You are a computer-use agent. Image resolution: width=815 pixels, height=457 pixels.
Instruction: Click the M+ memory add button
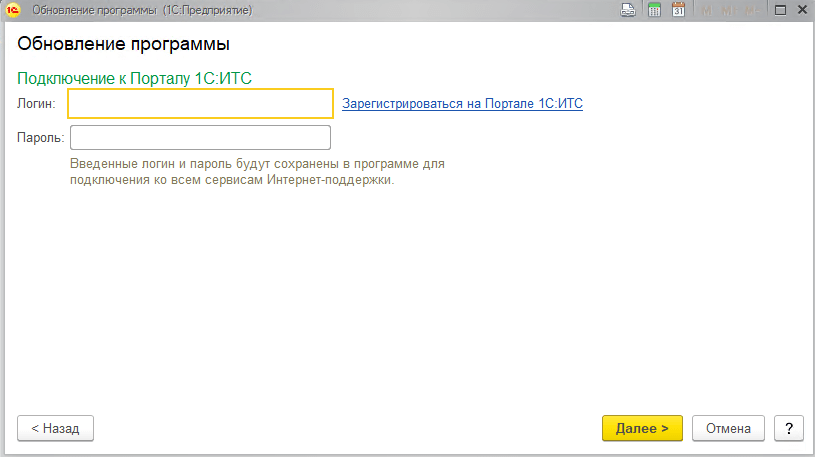729,10
